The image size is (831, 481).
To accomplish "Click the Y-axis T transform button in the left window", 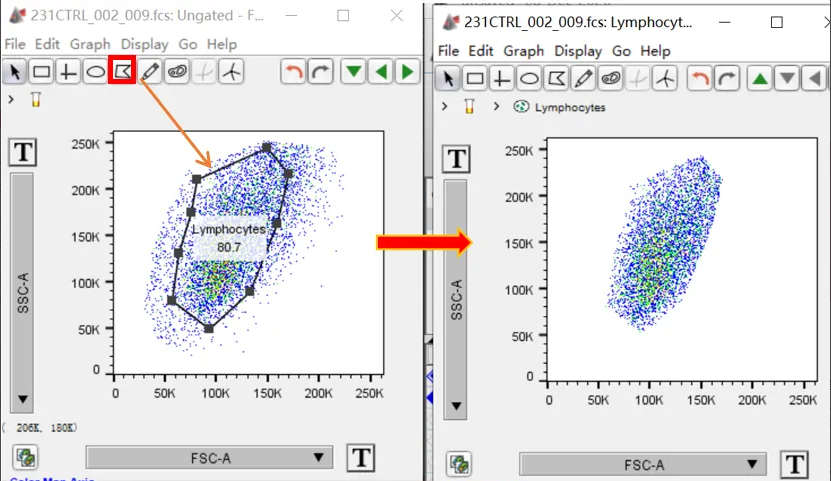I will pyautogui.click(x=23, y=152).
